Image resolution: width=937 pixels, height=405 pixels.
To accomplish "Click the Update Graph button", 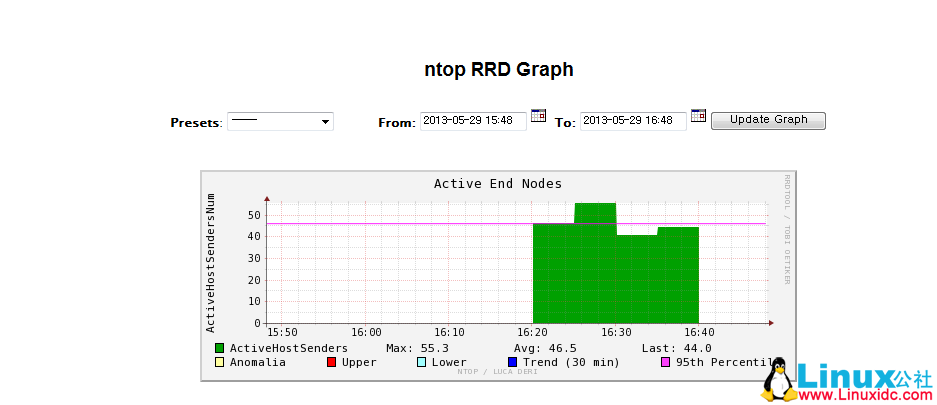I will pyautogui.click(x=768, y=120).
